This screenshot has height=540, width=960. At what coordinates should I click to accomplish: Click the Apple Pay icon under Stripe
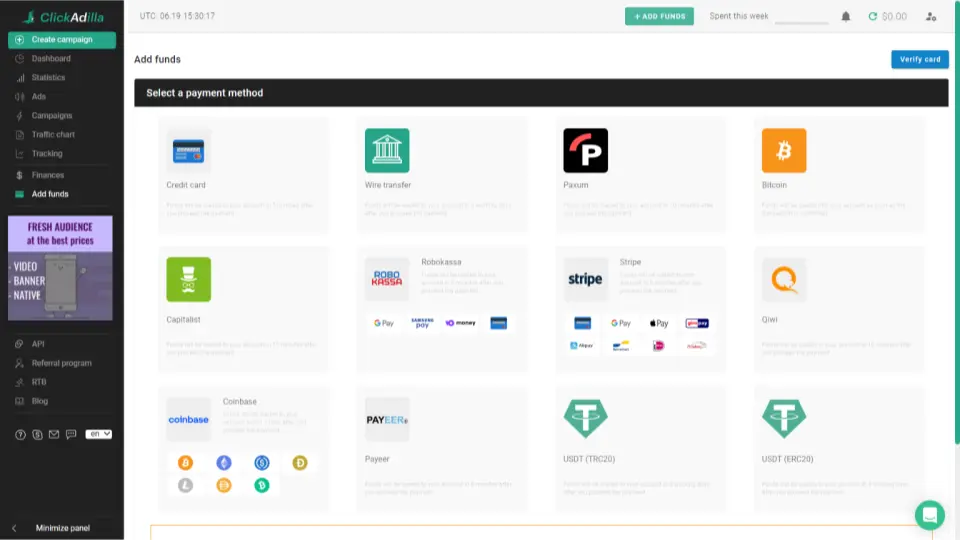pyautogui.click(x=659, y=323)
